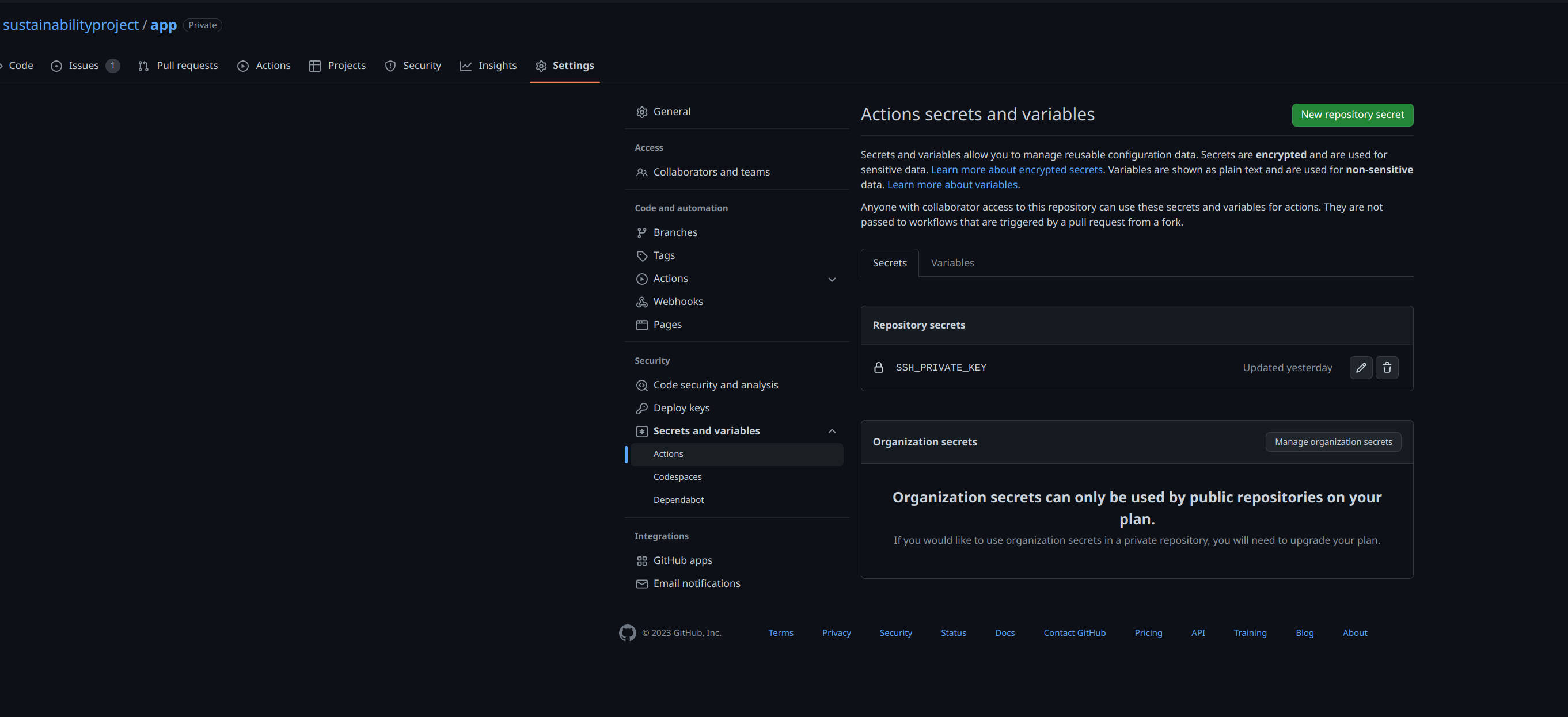Screen dimensions: 1568x717
Task: Click the New repository secret button
Action: (1352, 115)
